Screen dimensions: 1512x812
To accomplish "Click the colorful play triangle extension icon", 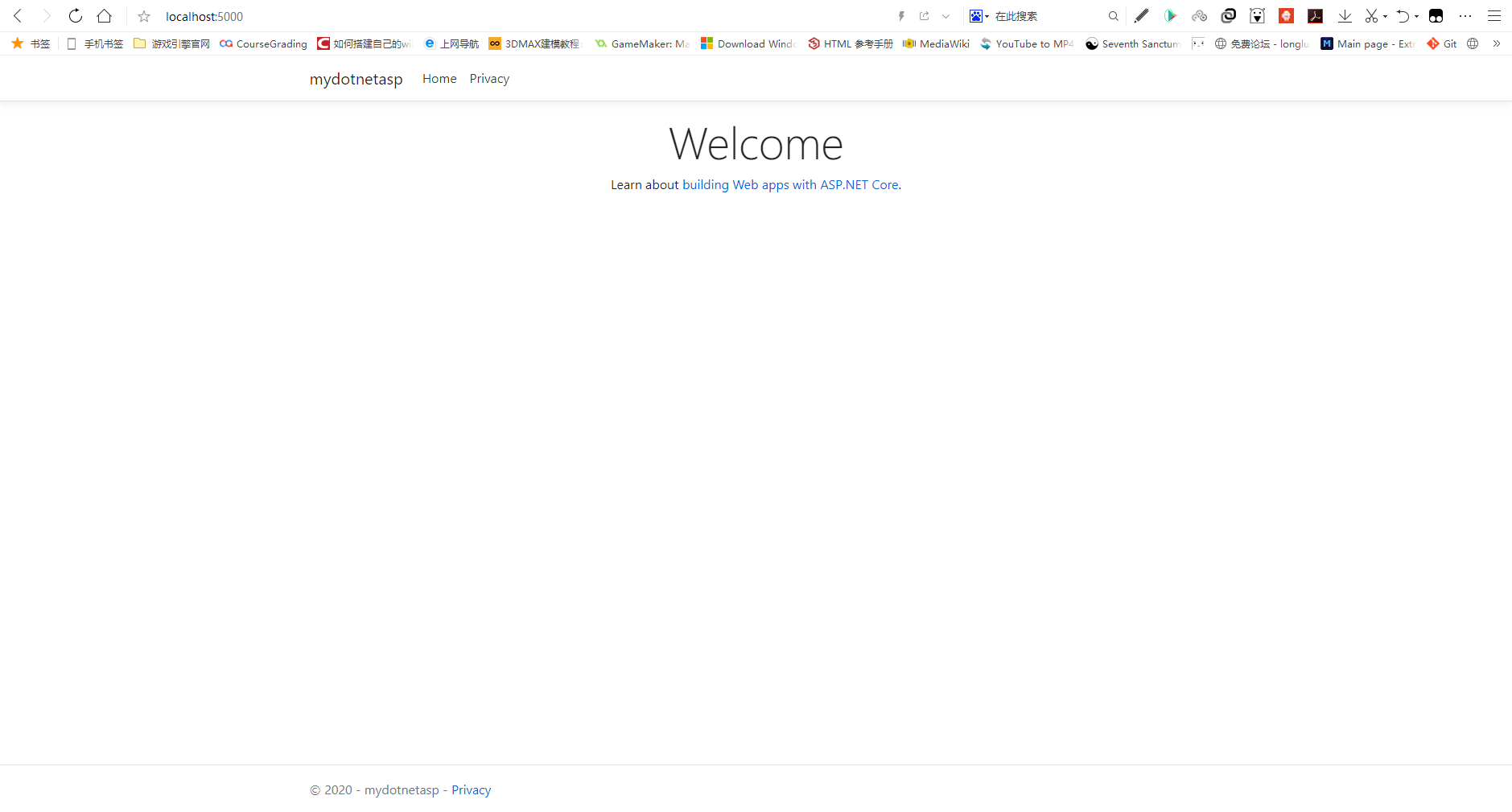I will (x=1170, y=16).
